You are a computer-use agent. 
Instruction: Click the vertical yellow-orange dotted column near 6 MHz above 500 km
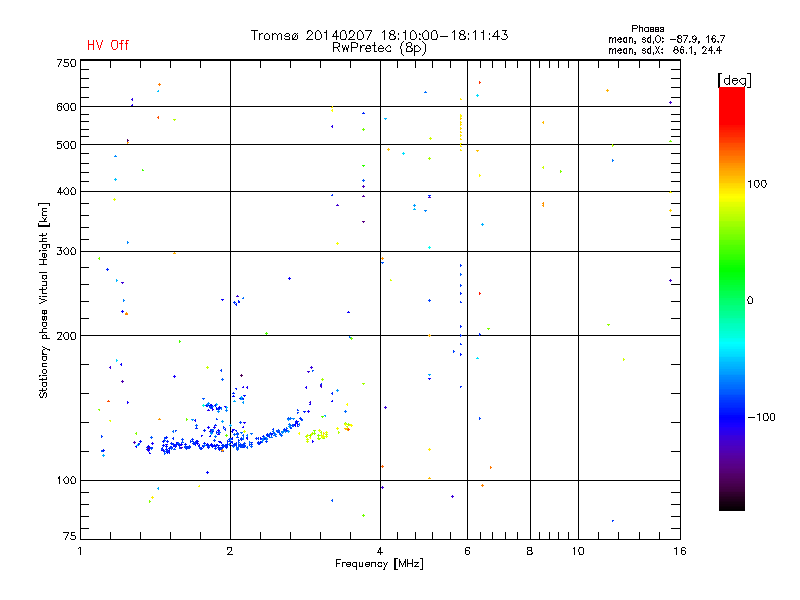tap(461, 132)
